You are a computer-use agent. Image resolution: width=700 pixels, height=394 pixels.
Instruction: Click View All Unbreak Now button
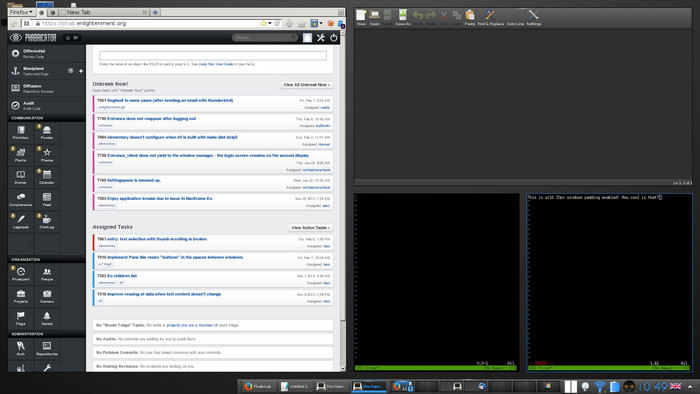click(306, 85)
